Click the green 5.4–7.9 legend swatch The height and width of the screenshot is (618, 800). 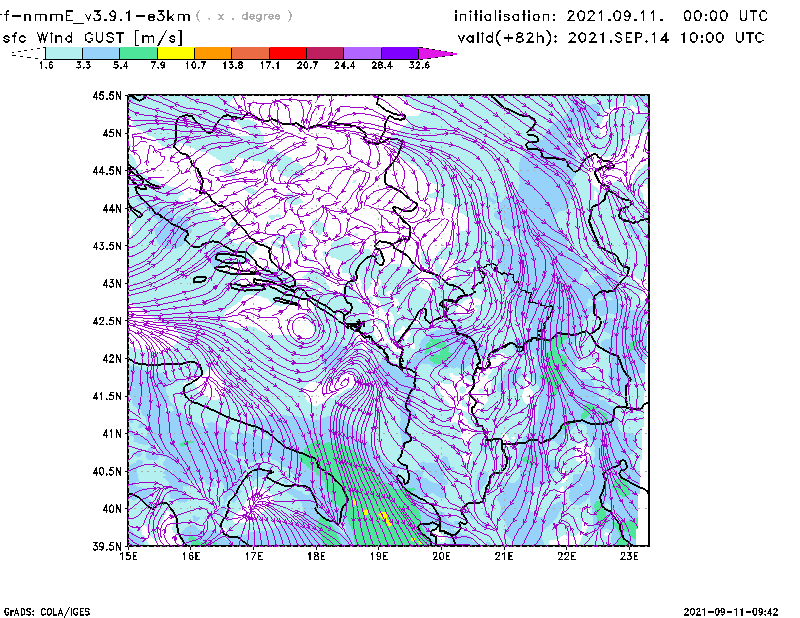coord(138,53)
